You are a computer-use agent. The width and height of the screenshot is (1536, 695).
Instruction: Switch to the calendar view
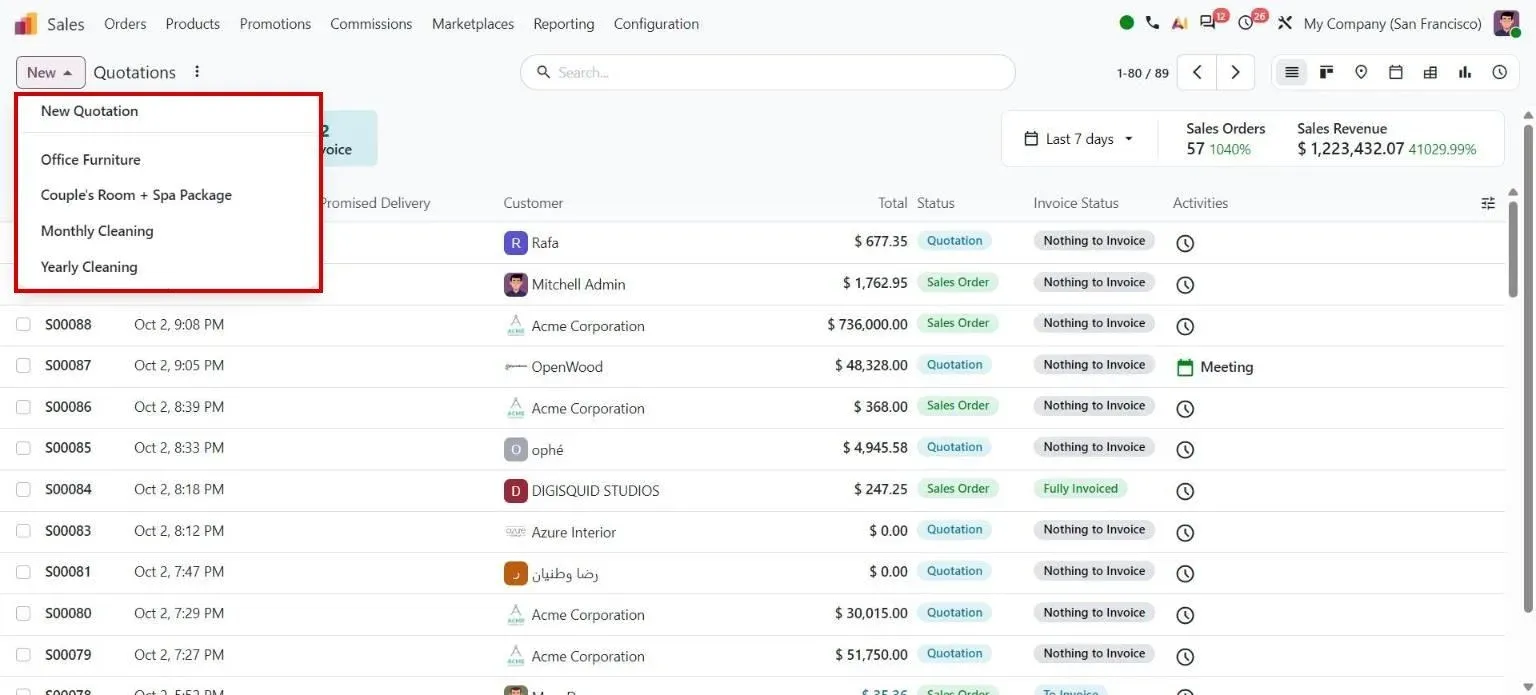[1396, 72]
